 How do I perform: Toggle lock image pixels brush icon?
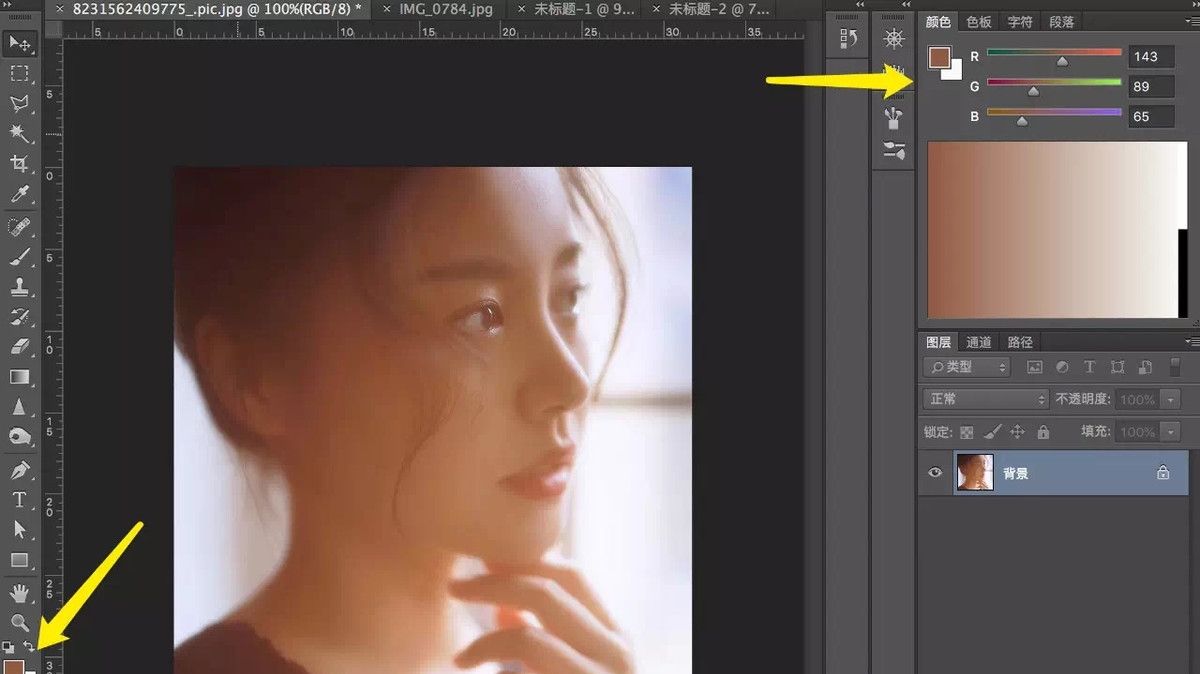coord(992,432)
